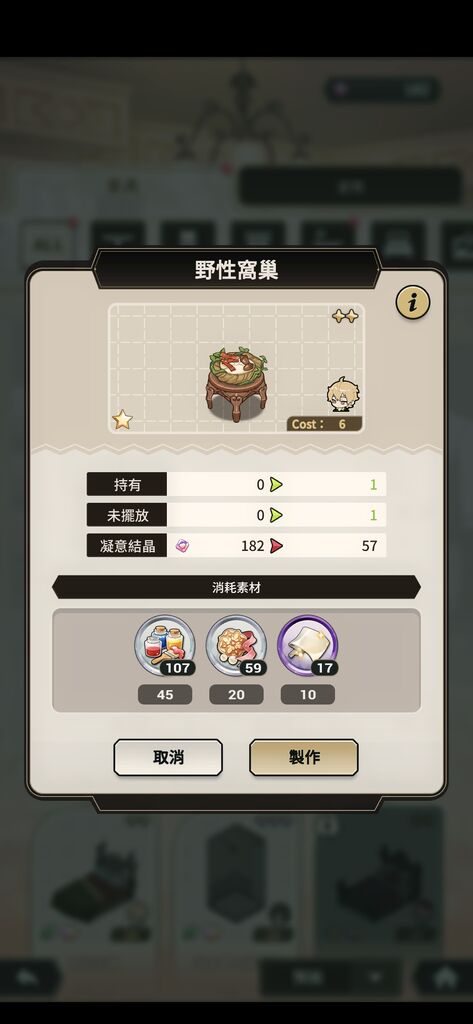Tap the dimmed home icon at bottom right

(444, 978)
